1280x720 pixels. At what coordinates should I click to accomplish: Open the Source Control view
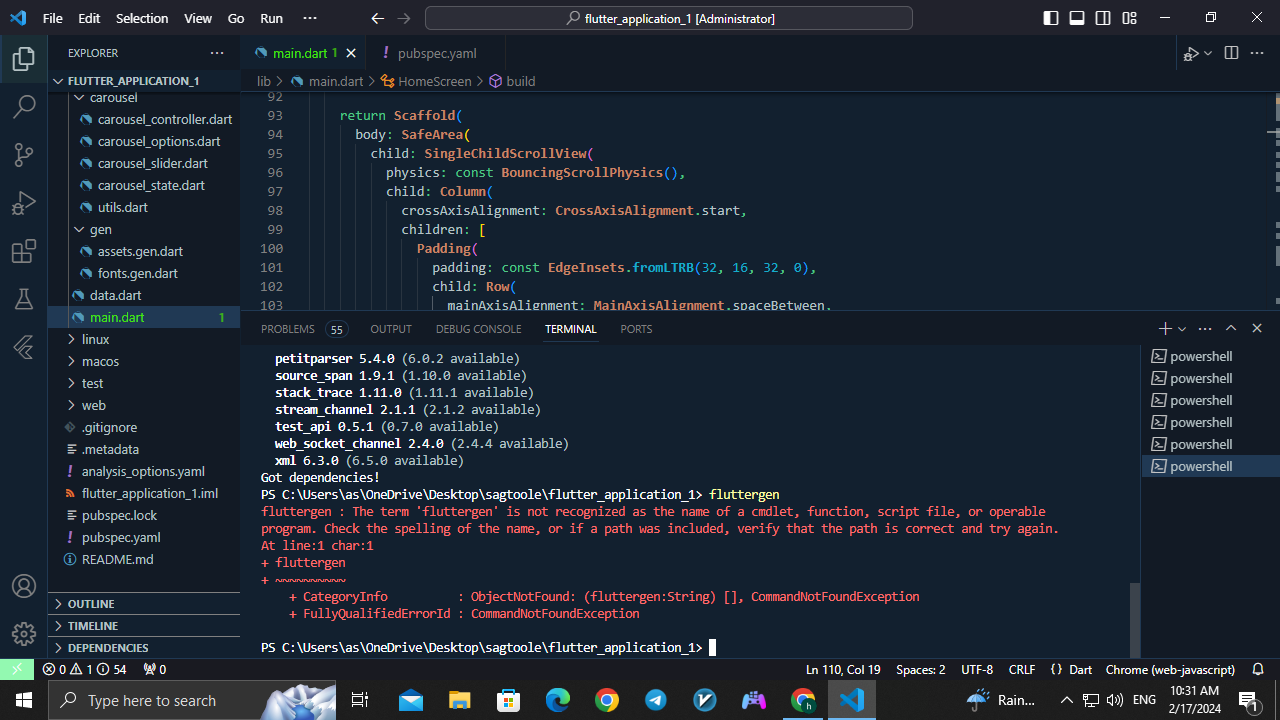pyautogui.click(x=24, y=155)
